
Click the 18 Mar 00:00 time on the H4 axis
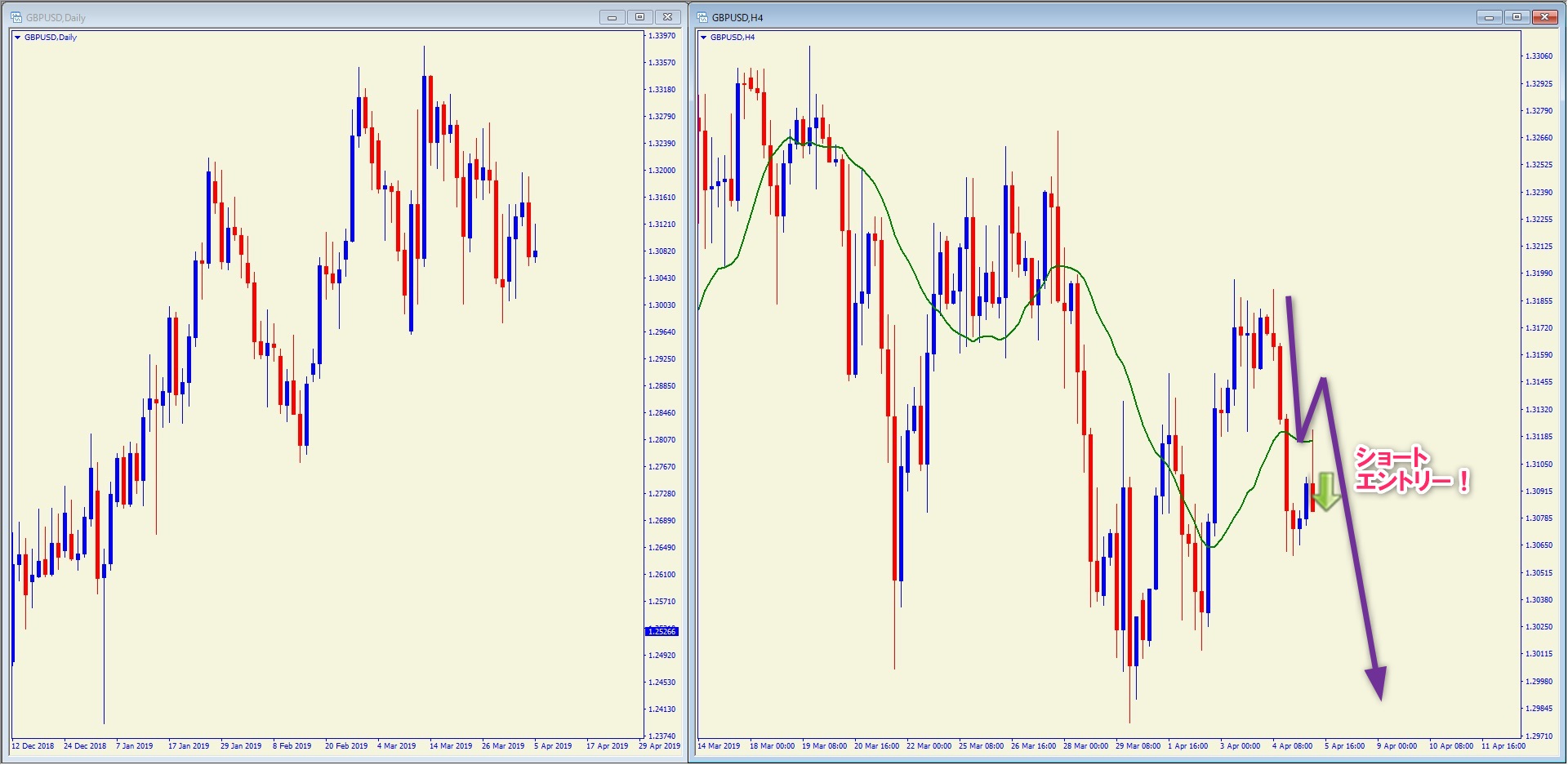pyautogui.click(x=772, y=746)
